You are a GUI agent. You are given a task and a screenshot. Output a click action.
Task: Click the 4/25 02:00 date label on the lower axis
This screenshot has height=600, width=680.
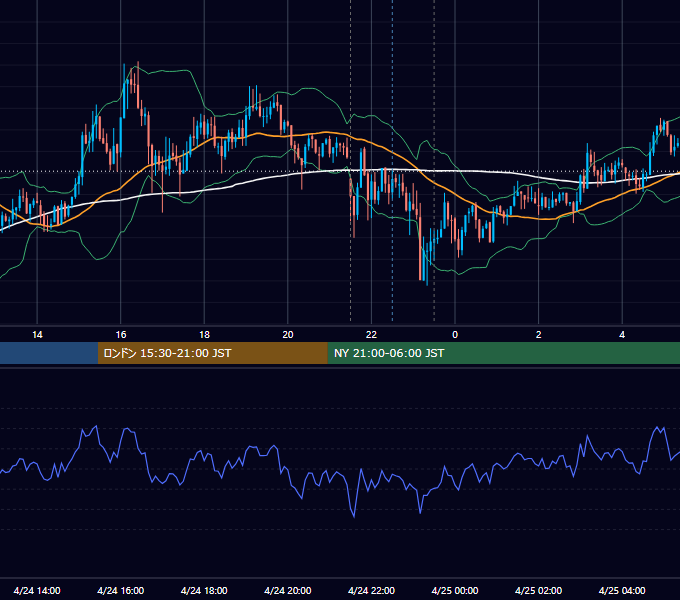click(x=539, y=590)
